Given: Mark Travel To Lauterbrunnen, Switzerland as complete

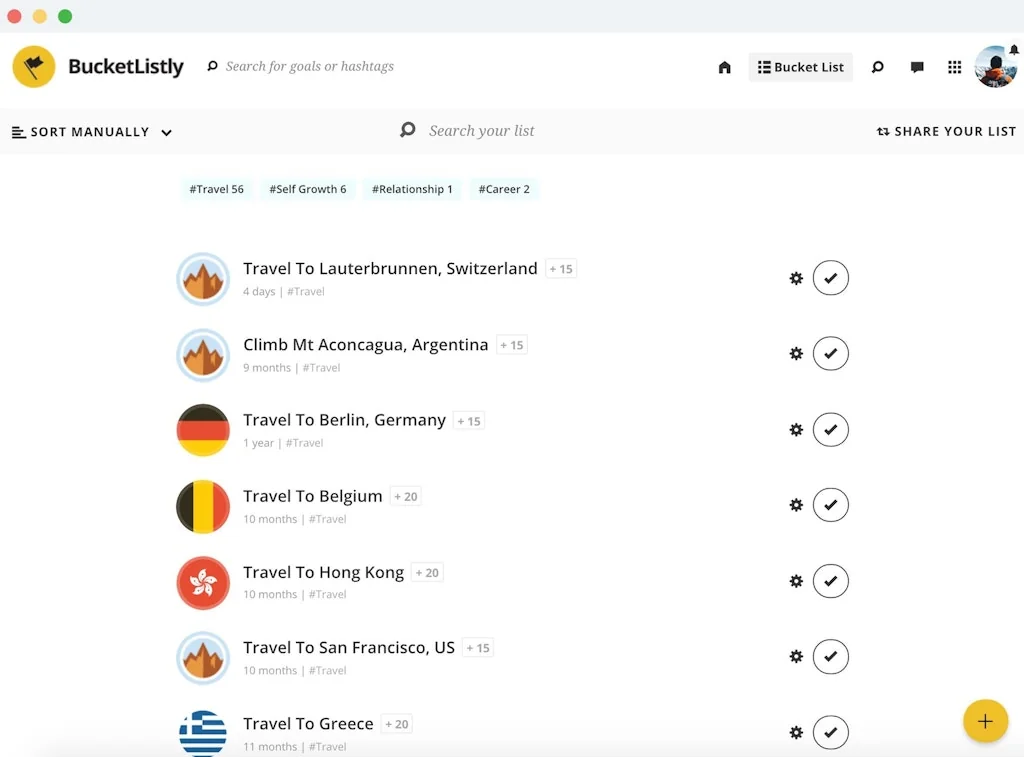Looking at the screenshot, I should point(831,278).
